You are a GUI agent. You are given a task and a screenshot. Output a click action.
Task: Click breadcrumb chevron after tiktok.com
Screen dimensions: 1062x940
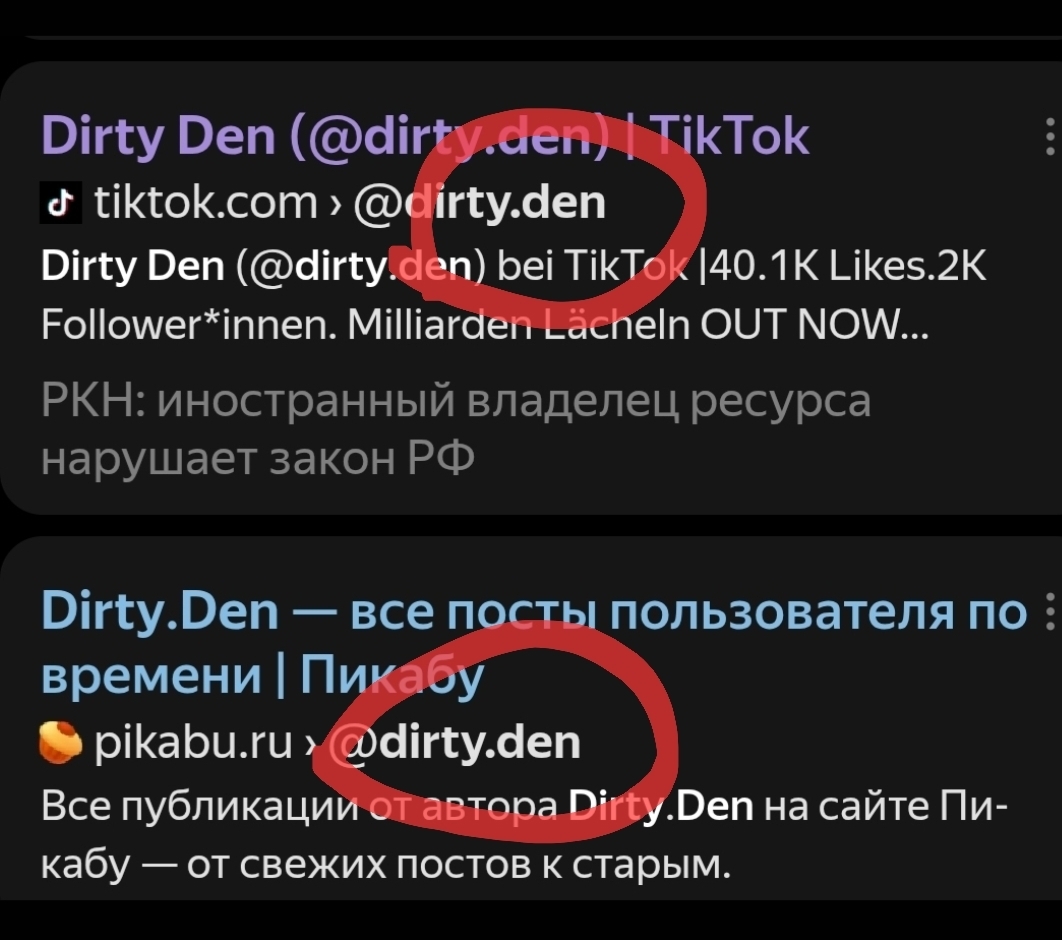click(x=335, y=203)
